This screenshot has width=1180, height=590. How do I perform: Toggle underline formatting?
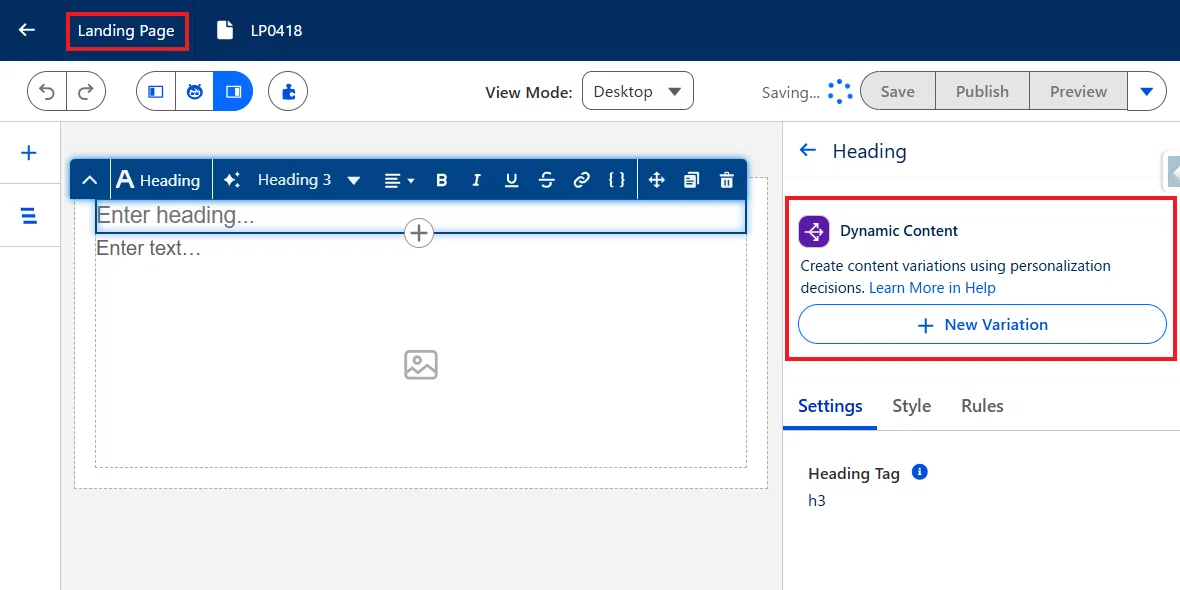click(x=512, y=180)
